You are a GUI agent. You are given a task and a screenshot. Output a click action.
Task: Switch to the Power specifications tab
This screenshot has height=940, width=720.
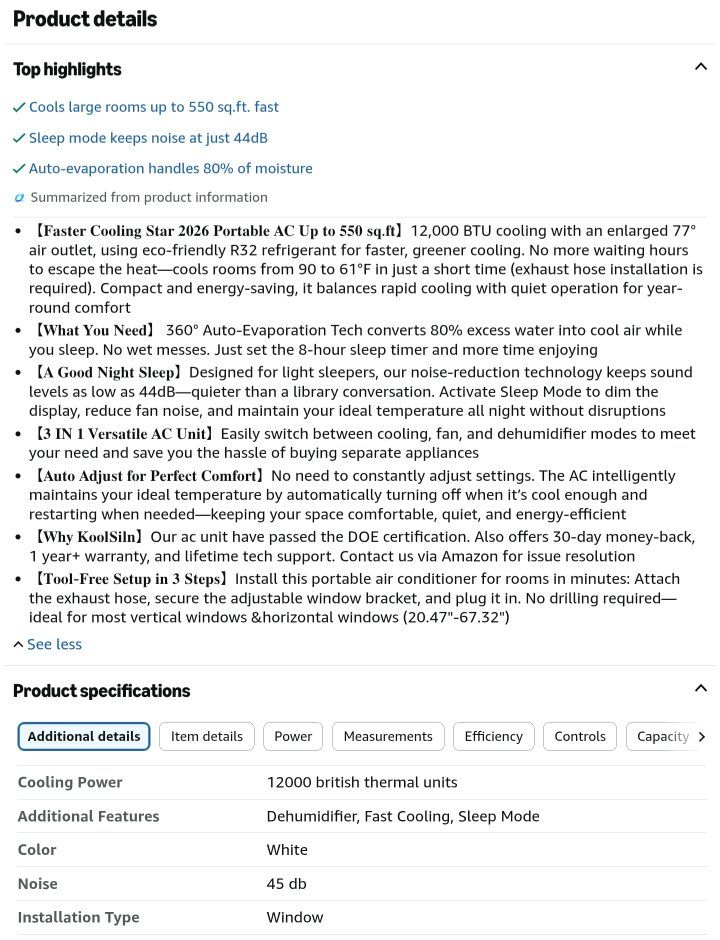tap(293, 737)
